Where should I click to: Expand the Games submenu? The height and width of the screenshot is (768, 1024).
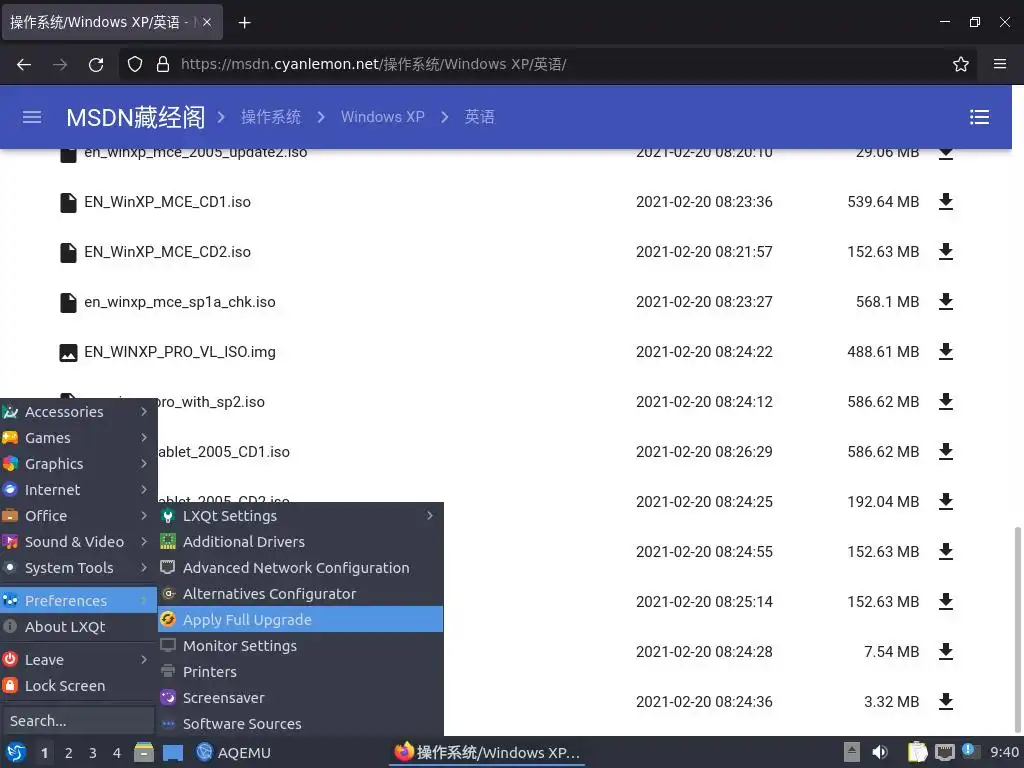point(78,438)
